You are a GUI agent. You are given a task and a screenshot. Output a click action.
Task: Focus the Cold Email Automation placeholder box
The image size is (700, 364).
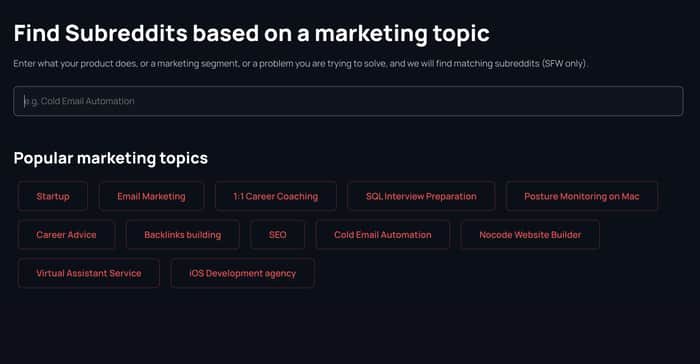click(348, 101)
